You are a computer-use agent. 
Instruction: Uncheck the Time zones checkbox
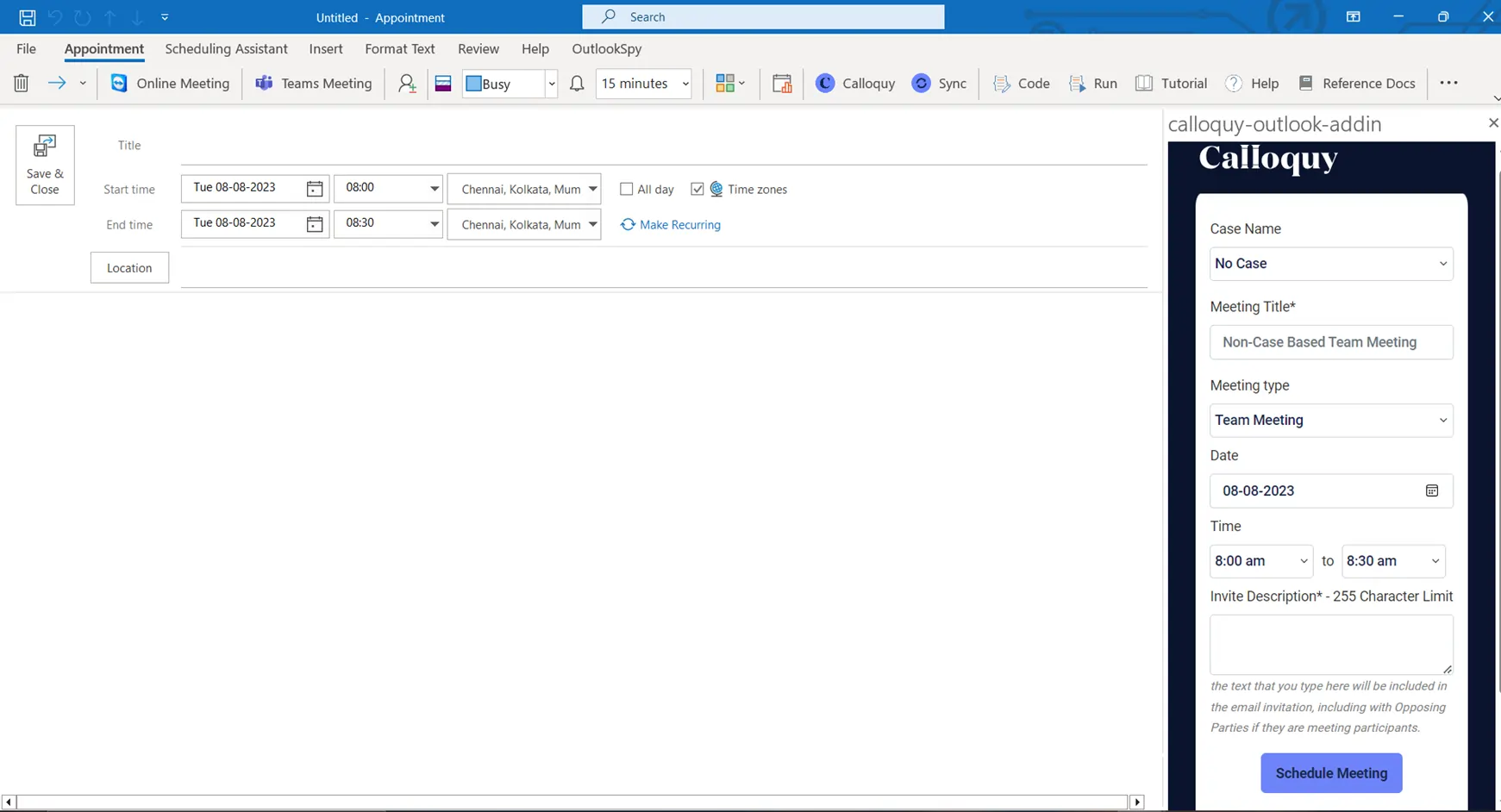tap(697, 189)
